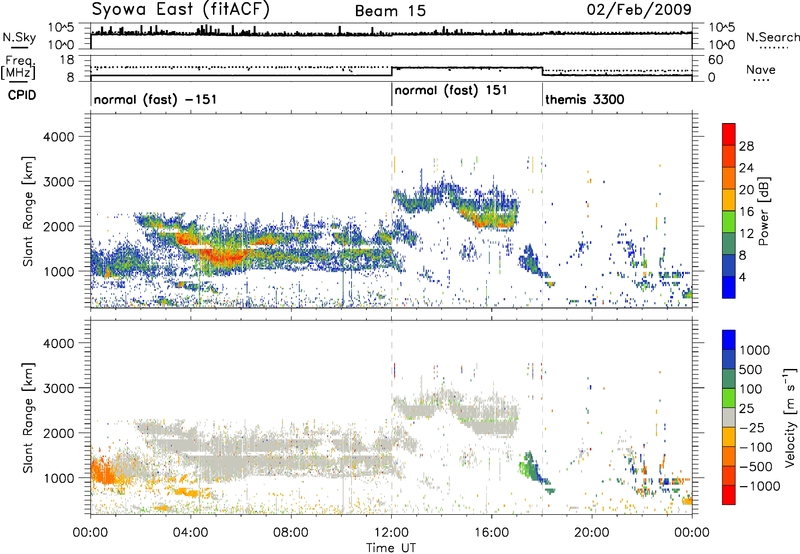Viewport: 800px width, 554px height.
Task: Click the "500" tick on Velocity colorbar
Action: (751, 370)
